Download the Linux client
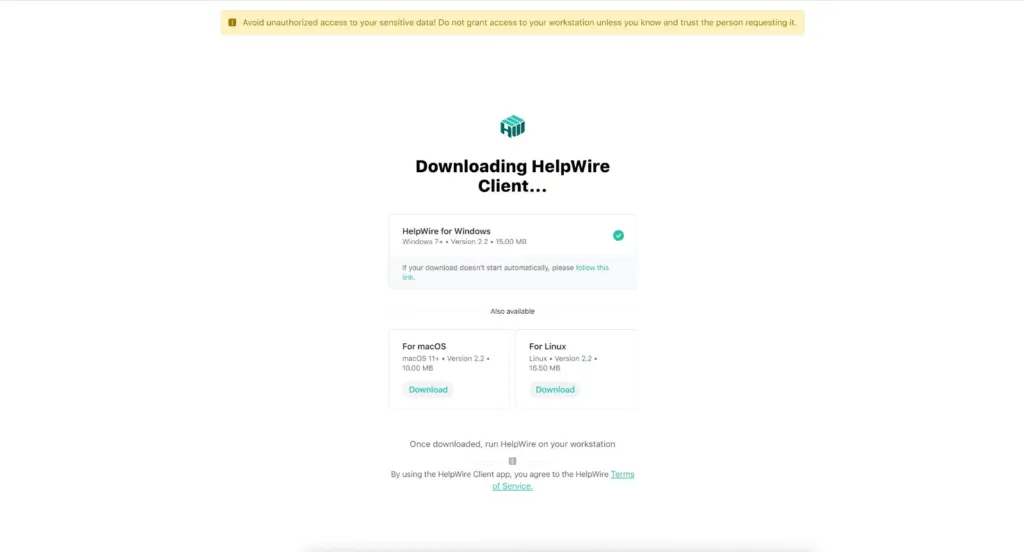This screenshot has width=1024, height=552. [x=555, y=389]
